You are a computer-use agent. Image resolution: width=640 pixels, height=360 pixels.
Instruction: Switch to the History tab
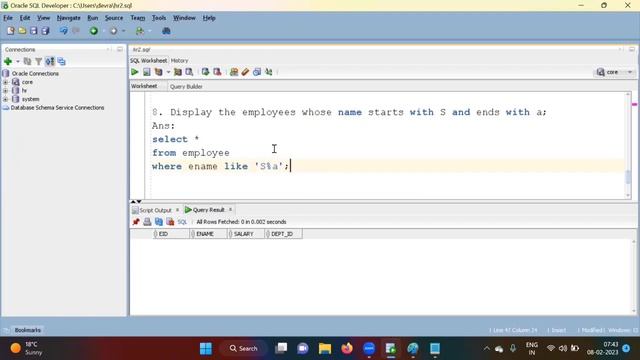tap(180, 60)
